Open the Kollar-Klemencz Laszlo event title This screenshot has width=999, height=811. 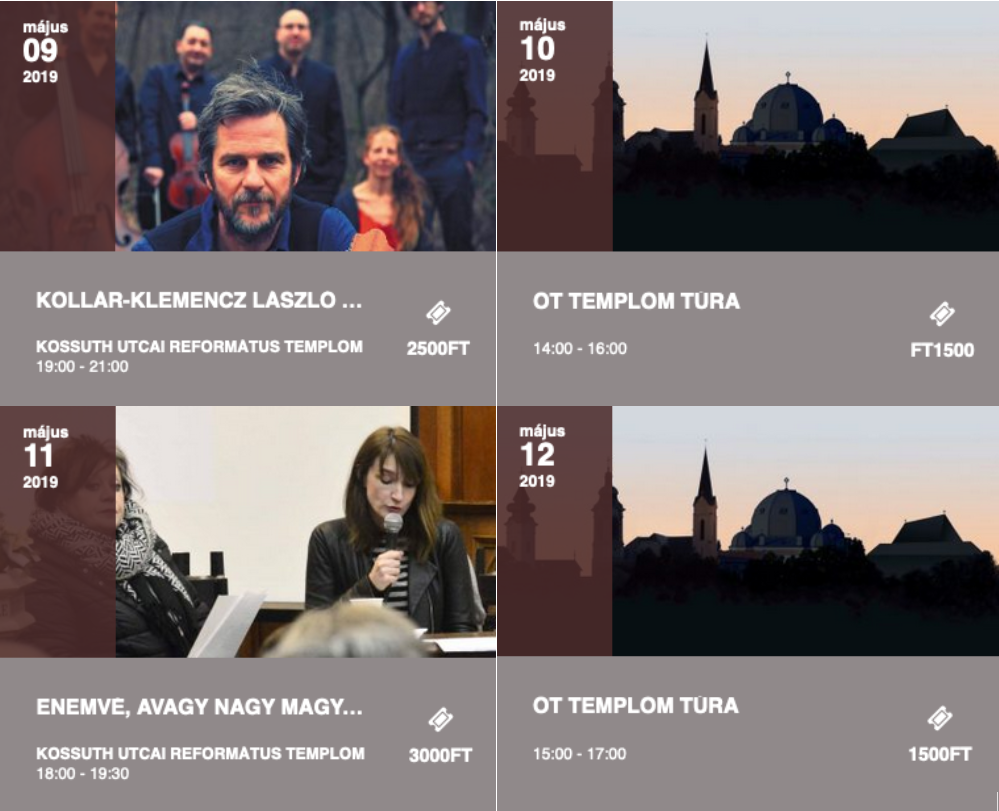pos(199,300)
